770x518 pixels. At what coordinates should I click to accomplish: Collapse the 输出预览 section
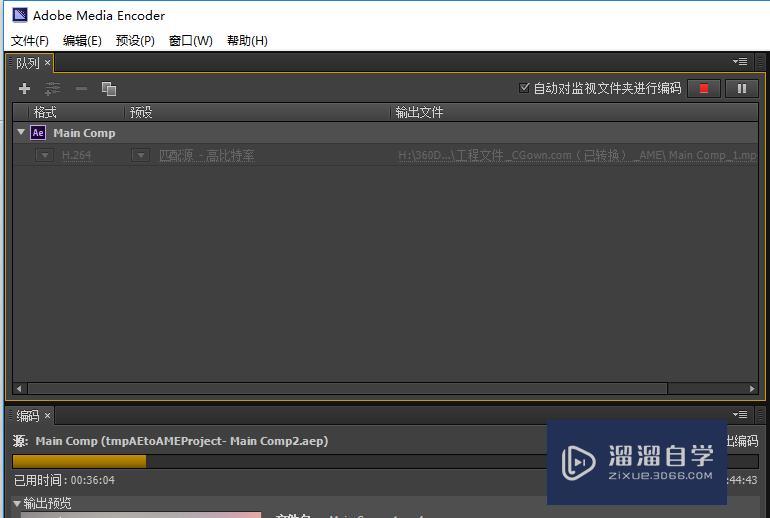(x=17, y=503)
